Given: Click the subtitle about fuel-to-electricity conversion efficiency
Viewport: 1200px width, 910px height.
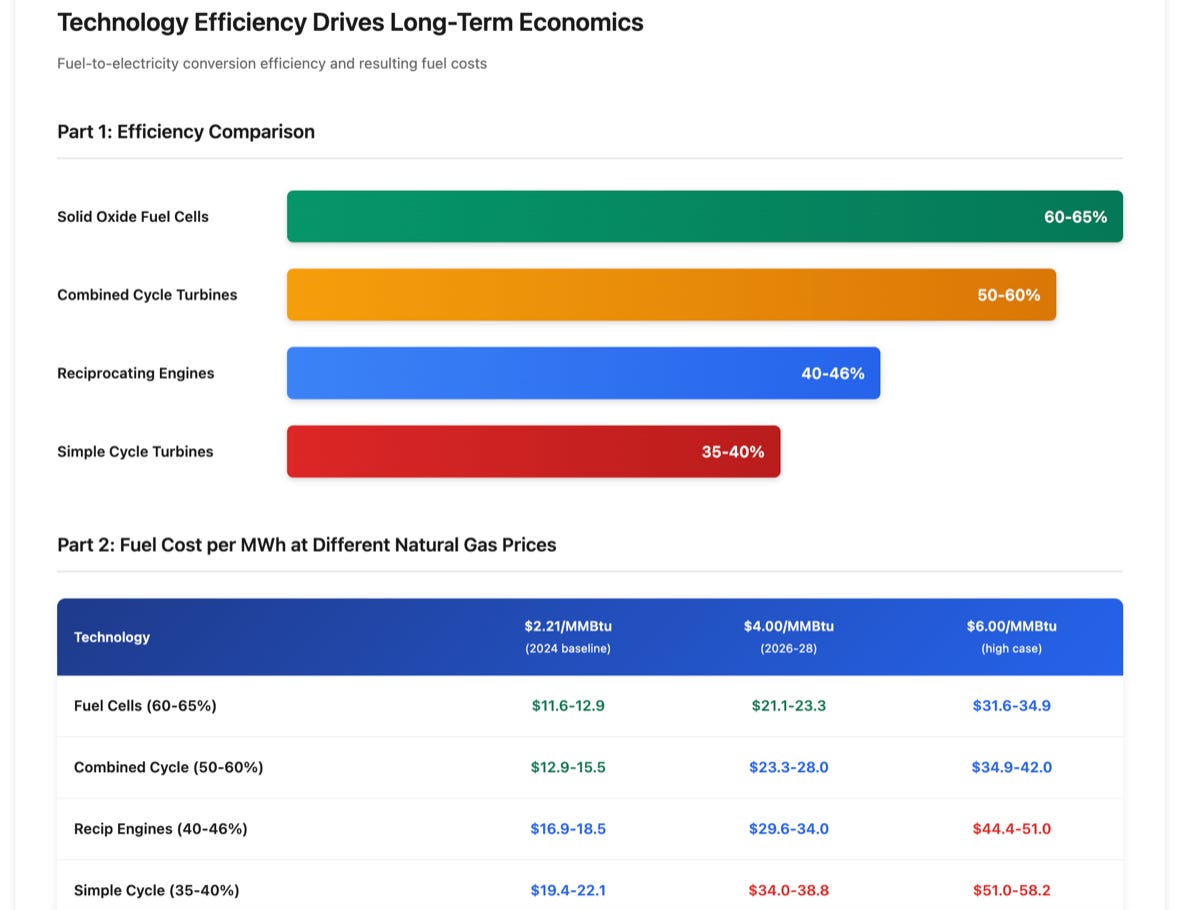Looking at the screenshot, I should [x=272, y=63].
